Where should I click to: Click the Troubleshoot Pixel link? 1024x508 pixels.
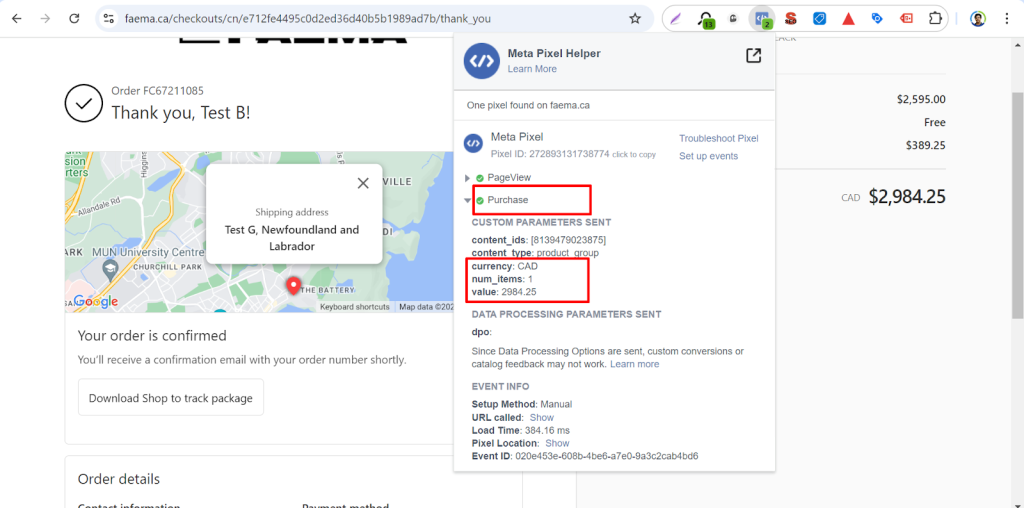click(x=718, y=139)
